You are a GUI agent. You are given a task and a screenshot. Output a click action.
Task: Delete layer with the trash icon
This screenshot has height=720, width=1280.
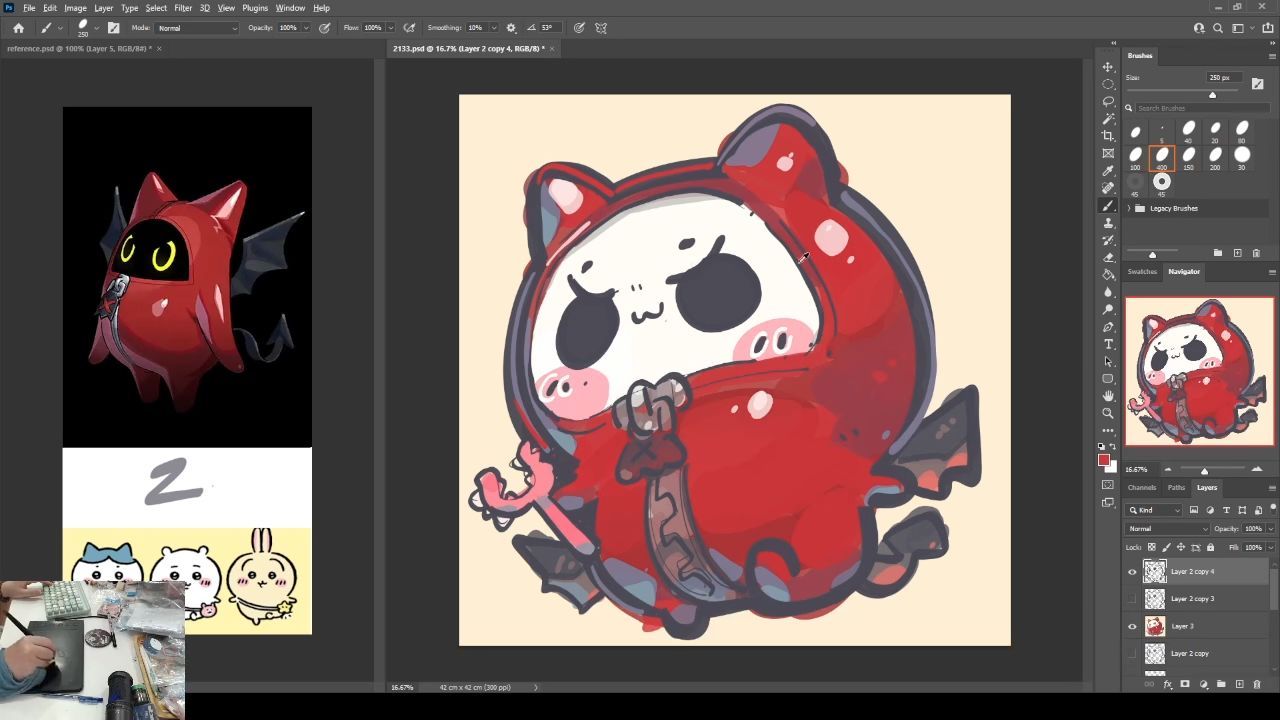(1257, 685)
